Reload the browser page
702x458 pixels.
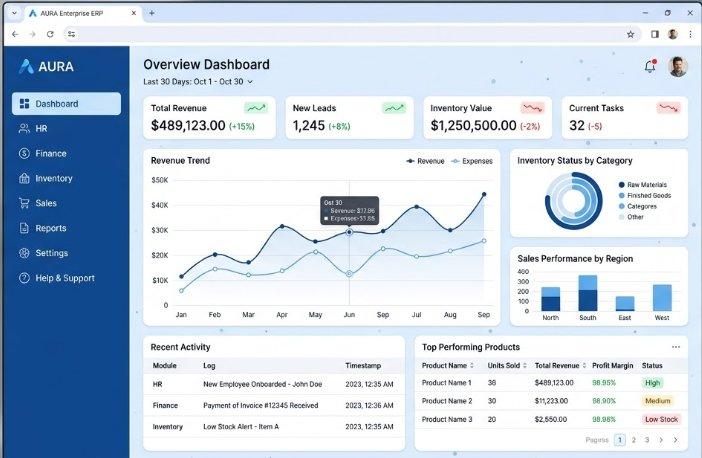[50, 34]
